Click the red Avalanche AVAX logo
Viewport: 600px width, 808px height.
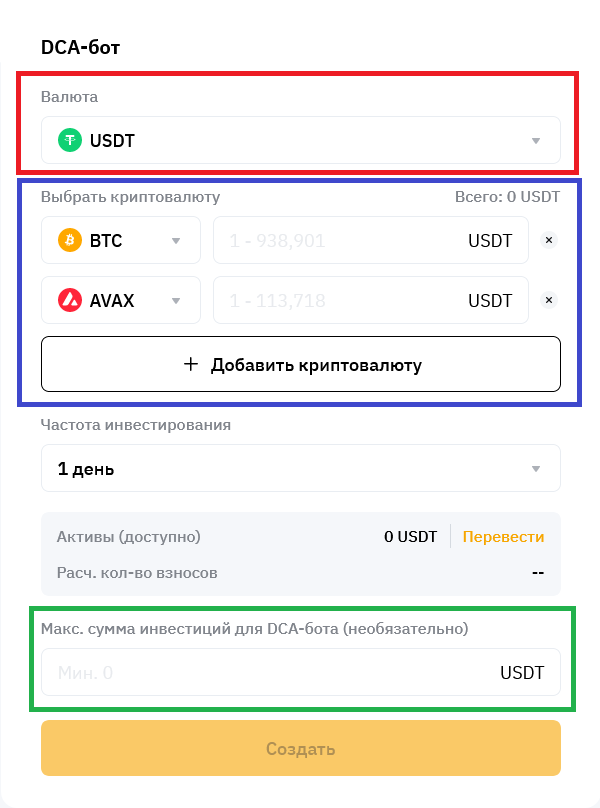click(69, 300)
